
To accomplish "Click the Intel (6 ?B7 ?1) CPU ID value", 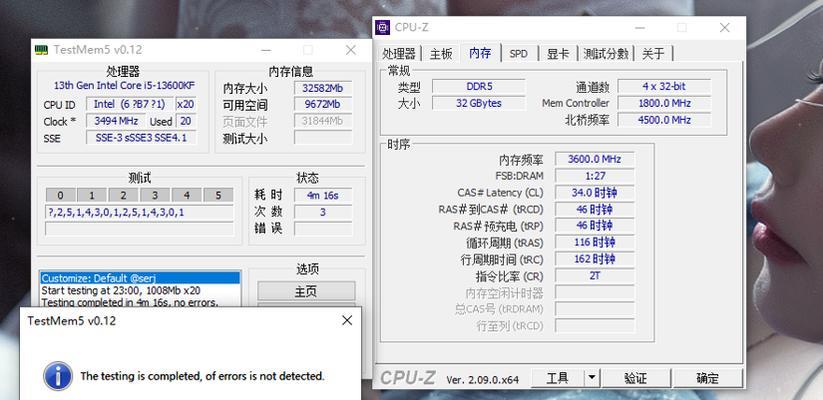I will click(130, 104).
